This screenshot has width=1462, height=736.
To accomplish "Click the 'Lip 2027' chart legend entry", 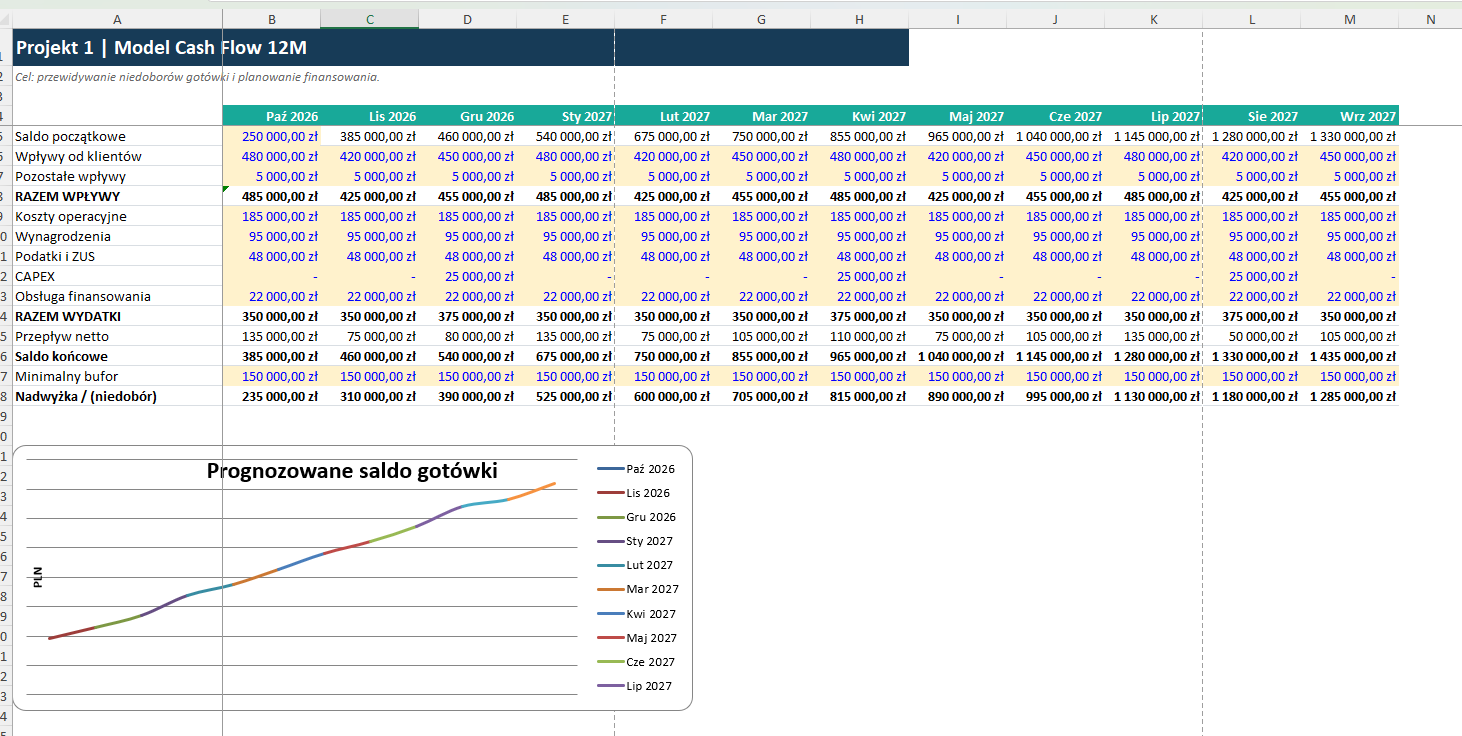I will click(x=634, y=686).
